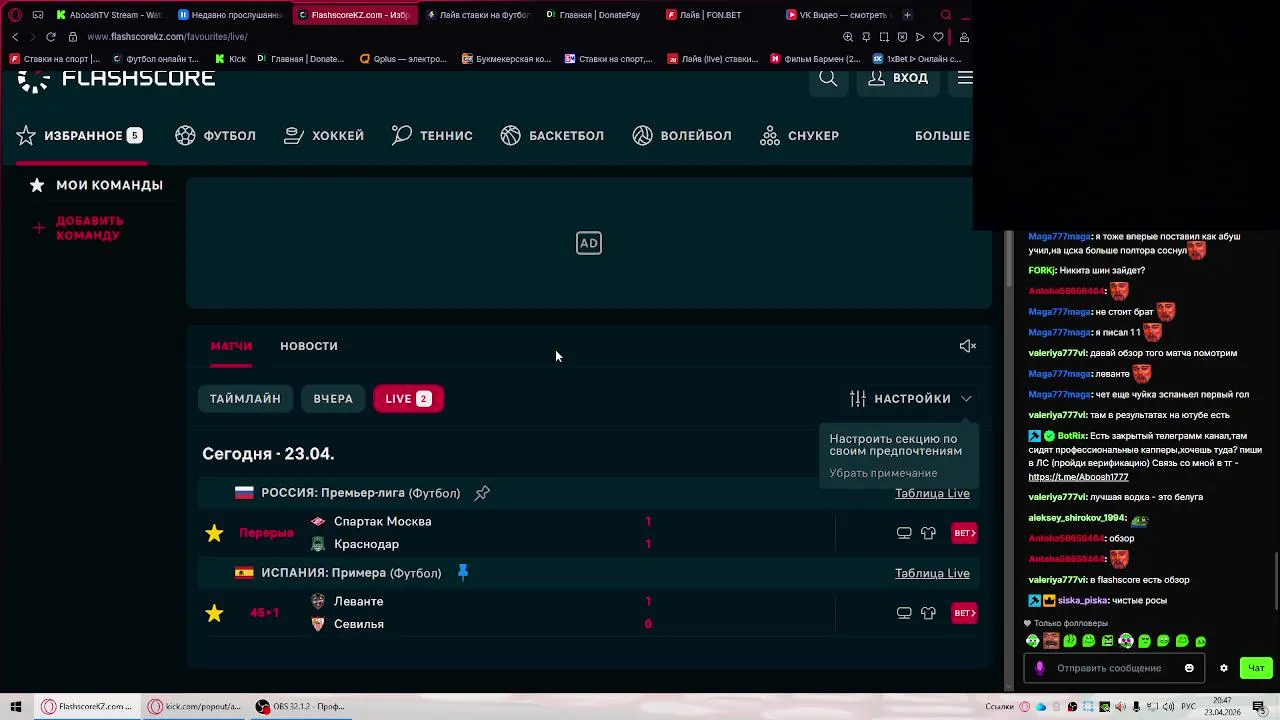Open chat emoji picker smiley

pyautogui.click(x=1189, y=668)
